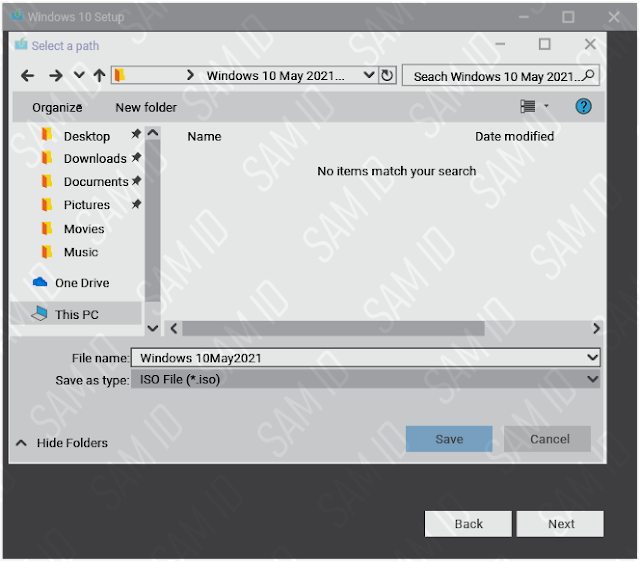Refresh the current folder view

click(x=387, y=75)
